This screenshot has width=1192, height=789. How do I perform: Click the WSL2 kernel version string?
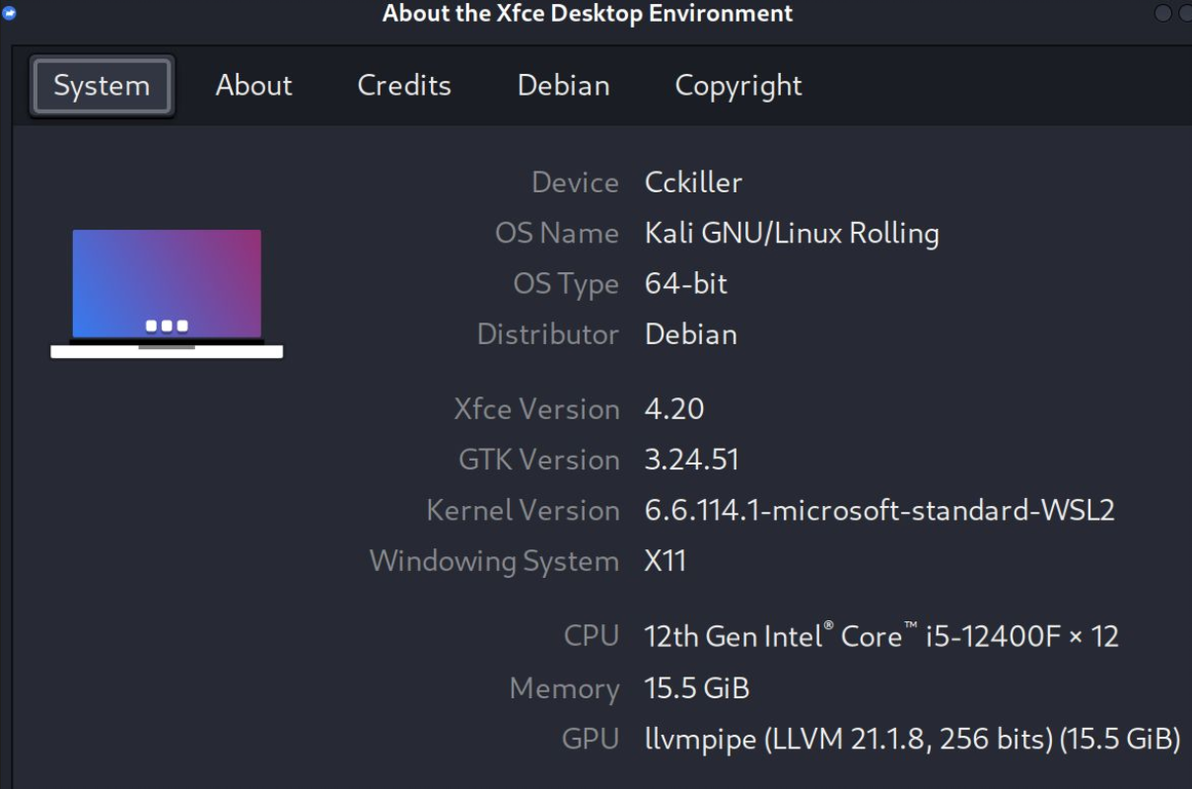click(879, 510)
